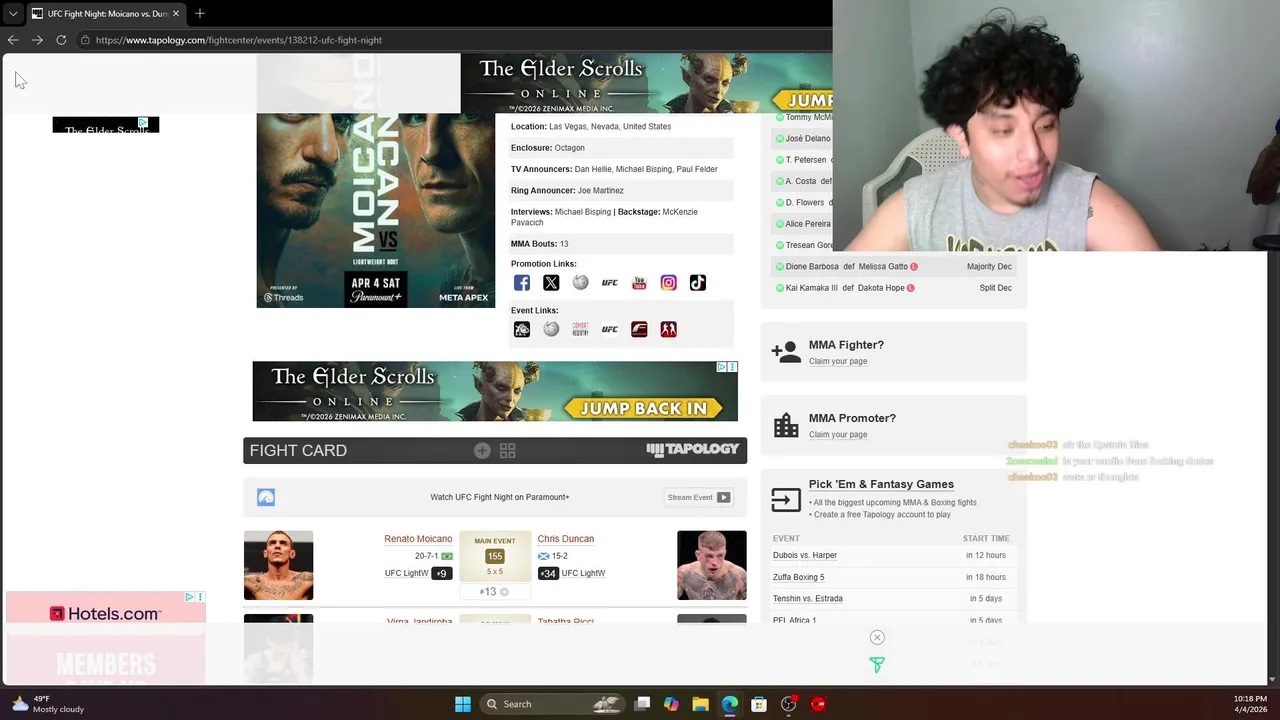Open the Zuffa Boxing 5 event

point(799,577)
